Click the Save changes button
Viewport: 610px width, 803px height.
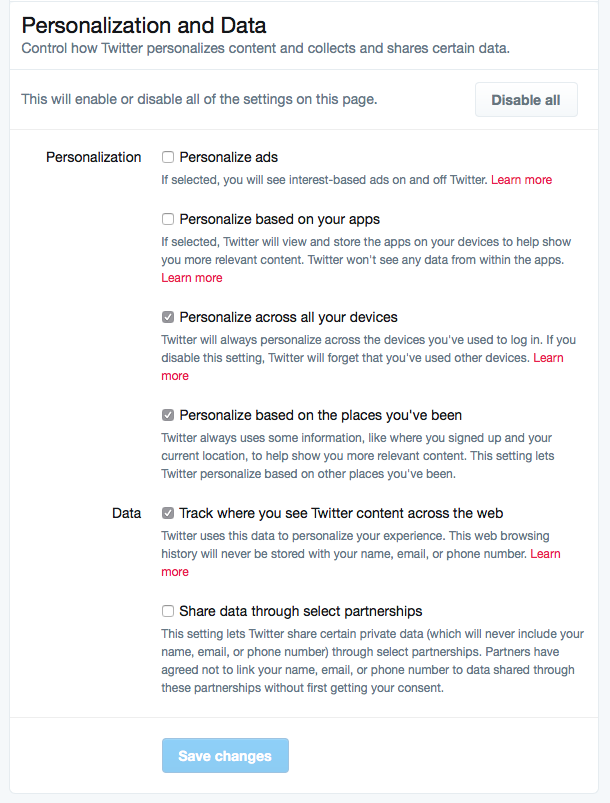(x=225, y=755)
